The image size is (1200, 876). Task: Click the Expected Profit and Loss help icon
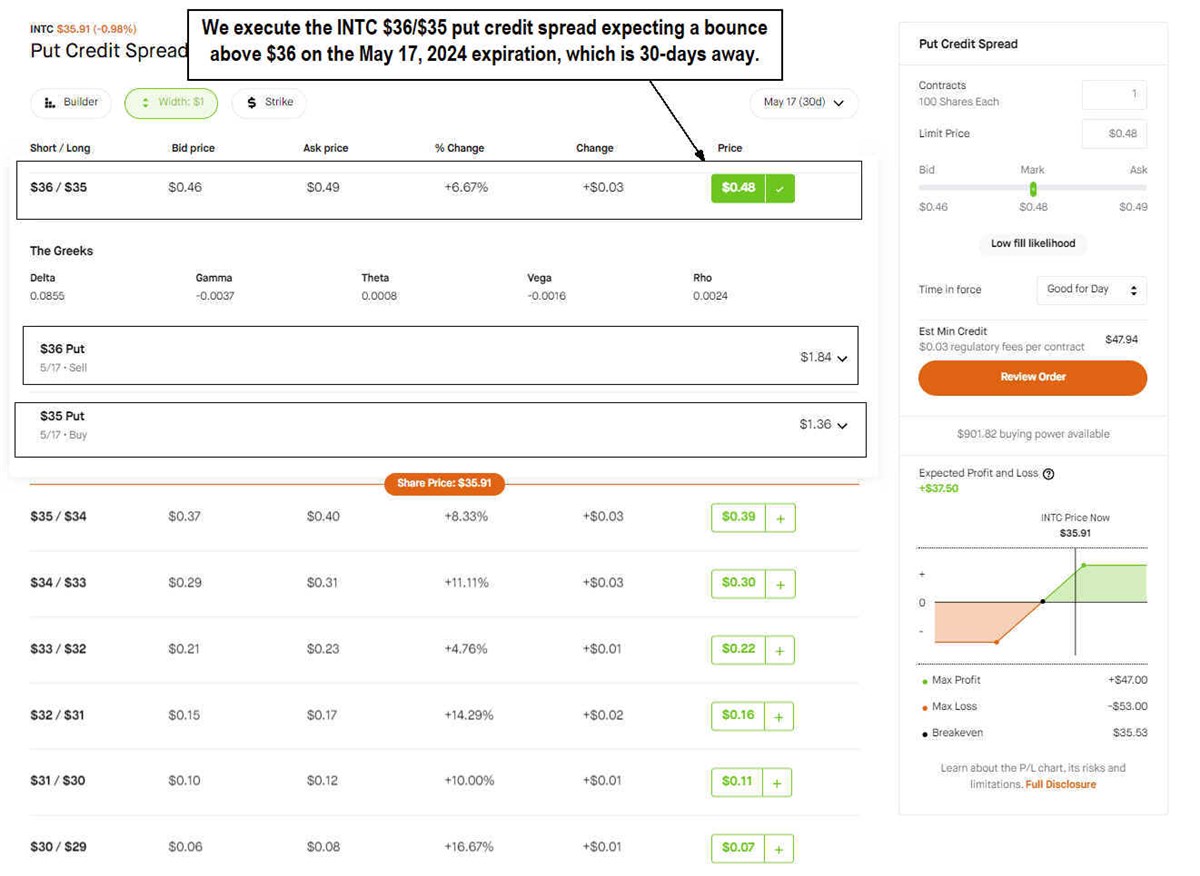click(x=1048, y=474)
